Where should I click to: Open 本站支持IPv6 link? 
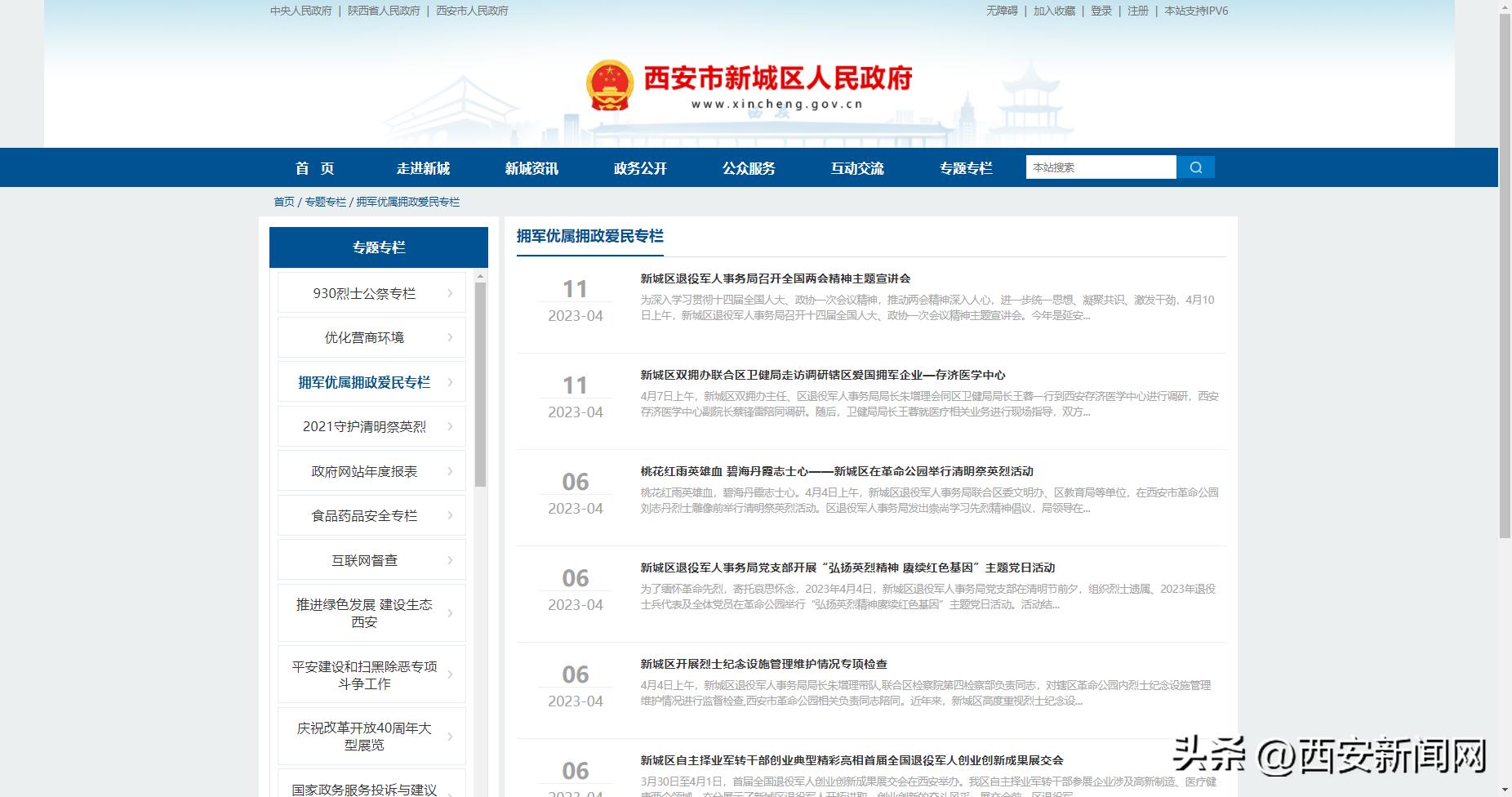click(1194, 11)
